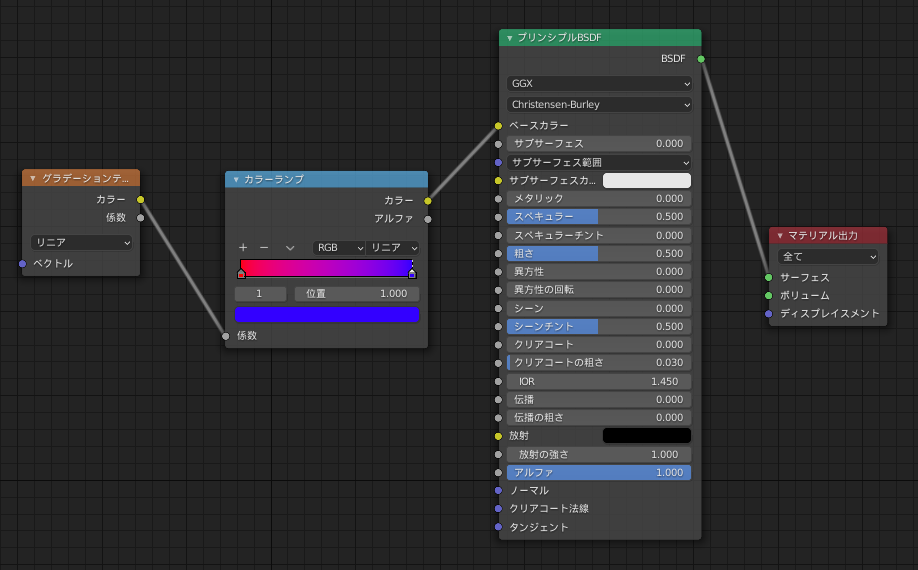
Task: Click the サブサーフェスカラー input socket
Action: pos(498,181)
